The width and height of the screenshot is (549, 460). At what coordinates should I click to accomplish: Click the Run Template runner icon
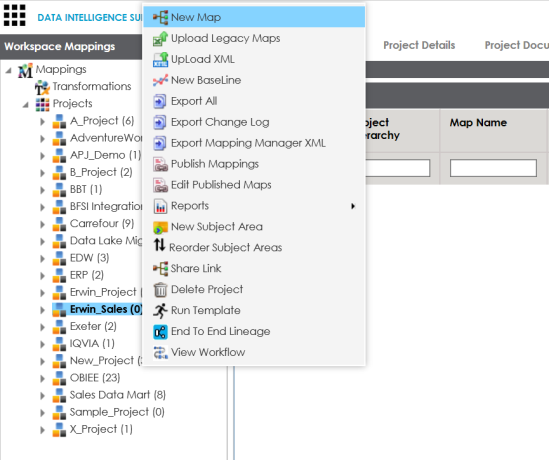pos(160,311)
